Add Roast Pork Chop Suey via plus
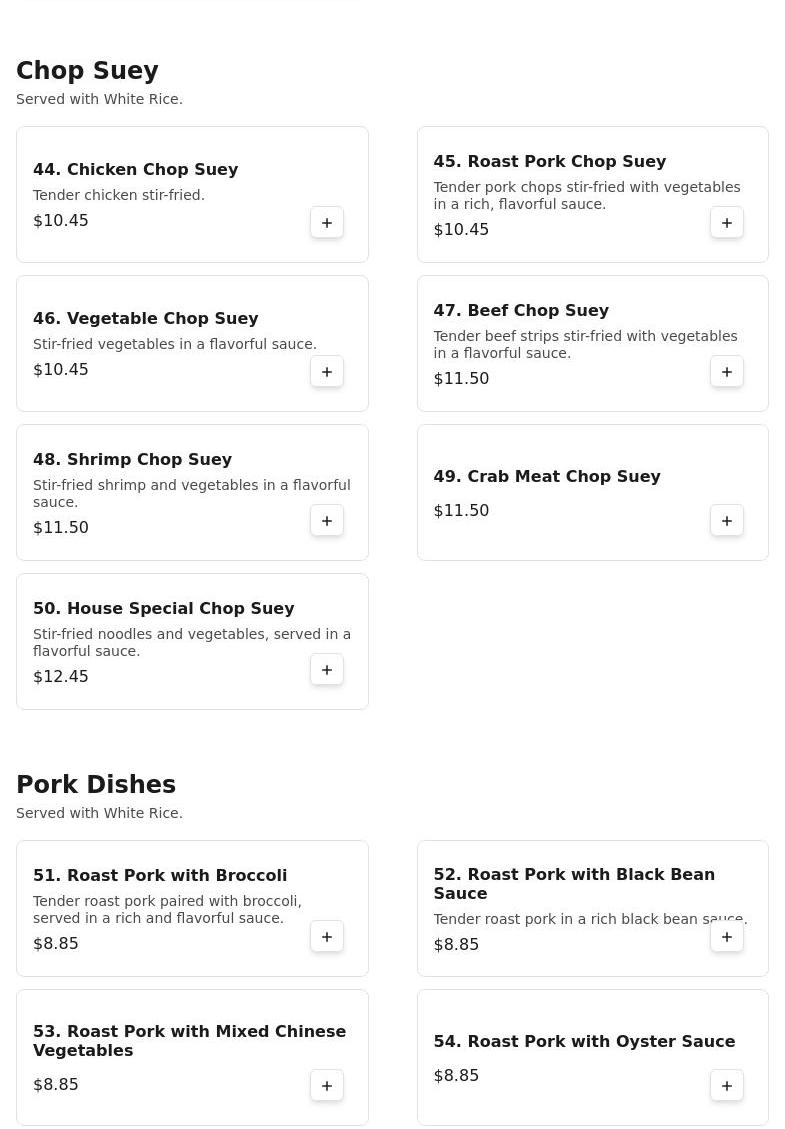 727,222
